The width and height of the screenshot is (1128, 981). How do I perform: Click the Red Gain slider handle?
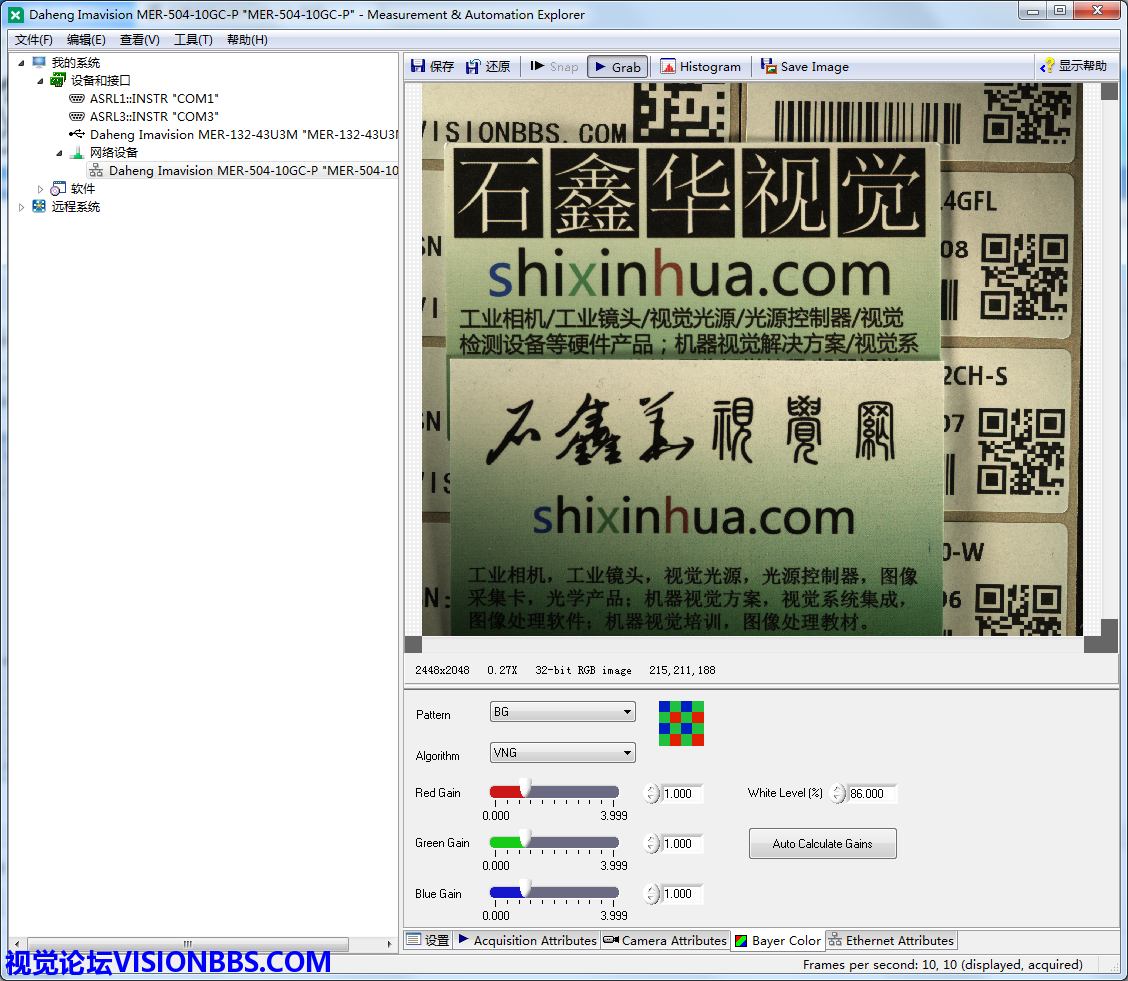(x=524, y=790)
